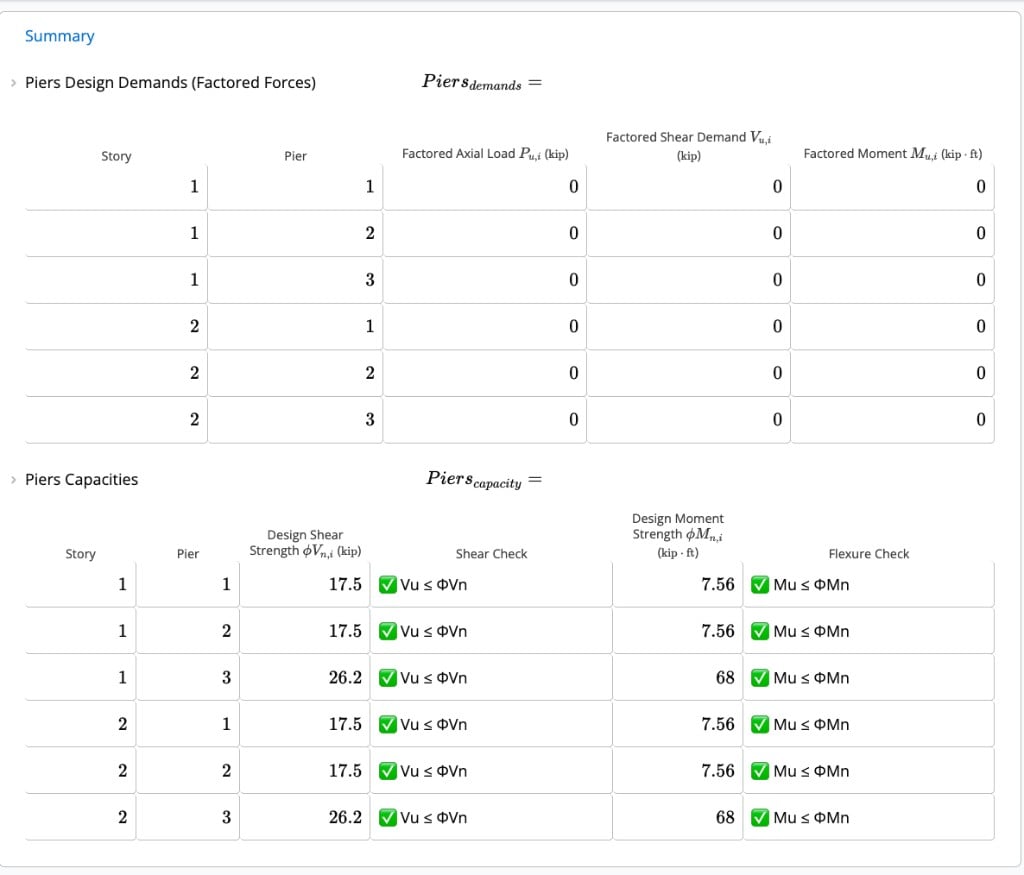Click Pier header in demands table

[x=295, y=156]
